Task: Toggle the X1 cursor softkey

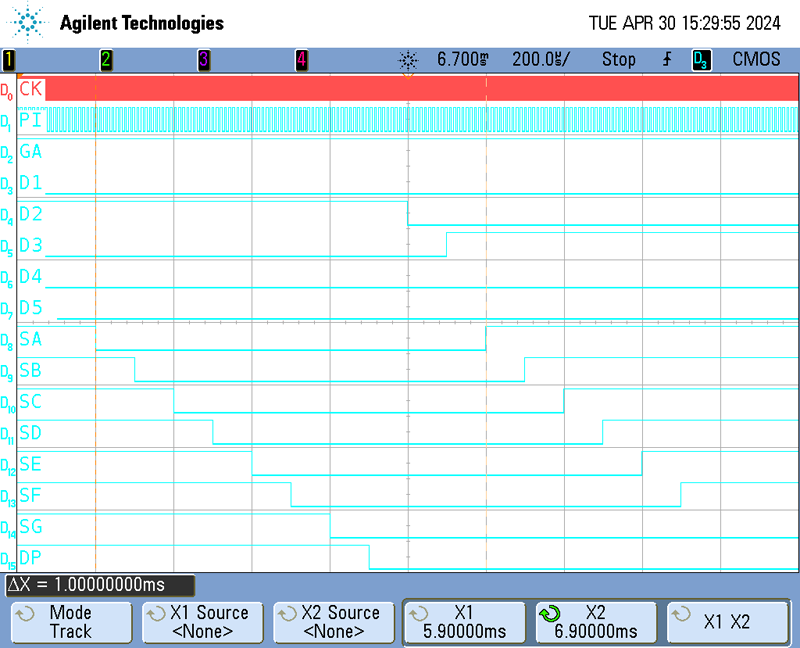Action: click(x=464, y=622)
